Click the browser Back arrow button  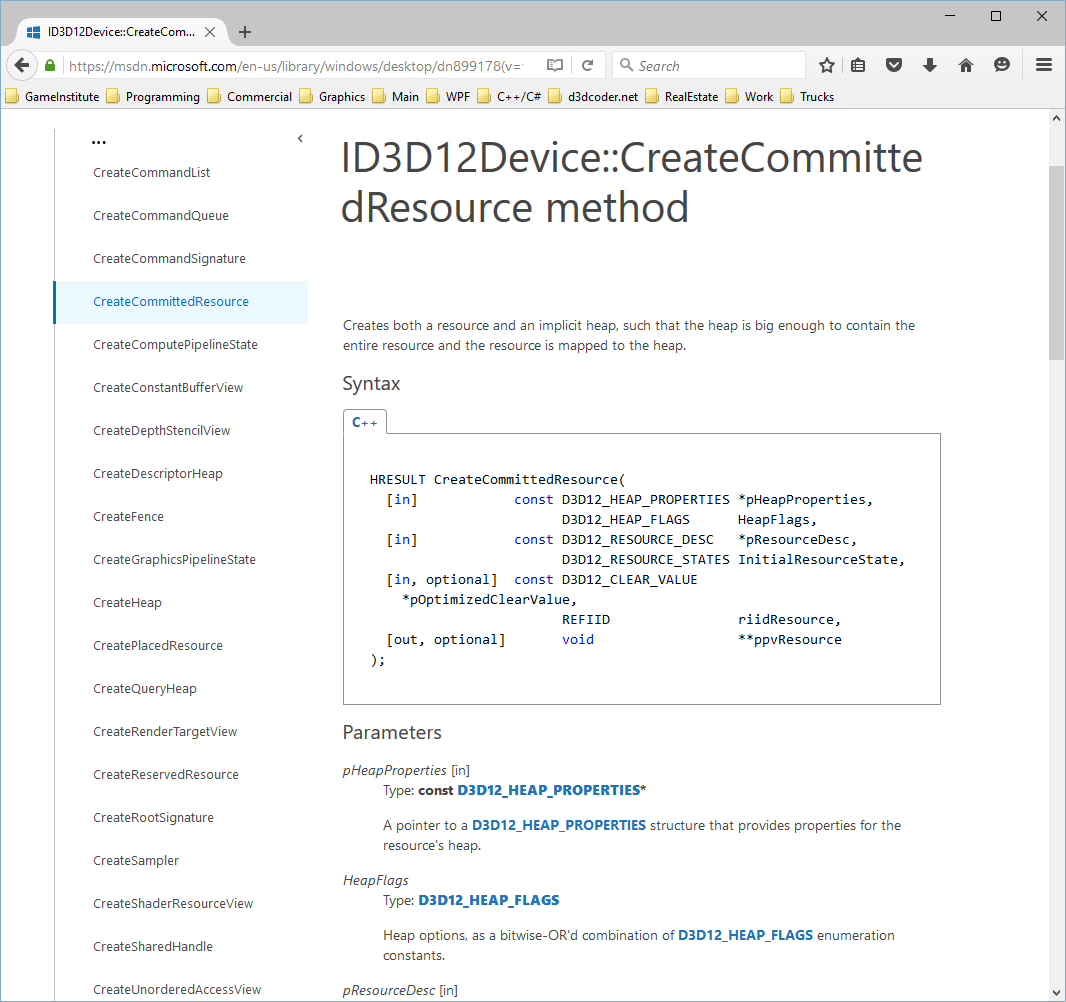coord(22,65)
